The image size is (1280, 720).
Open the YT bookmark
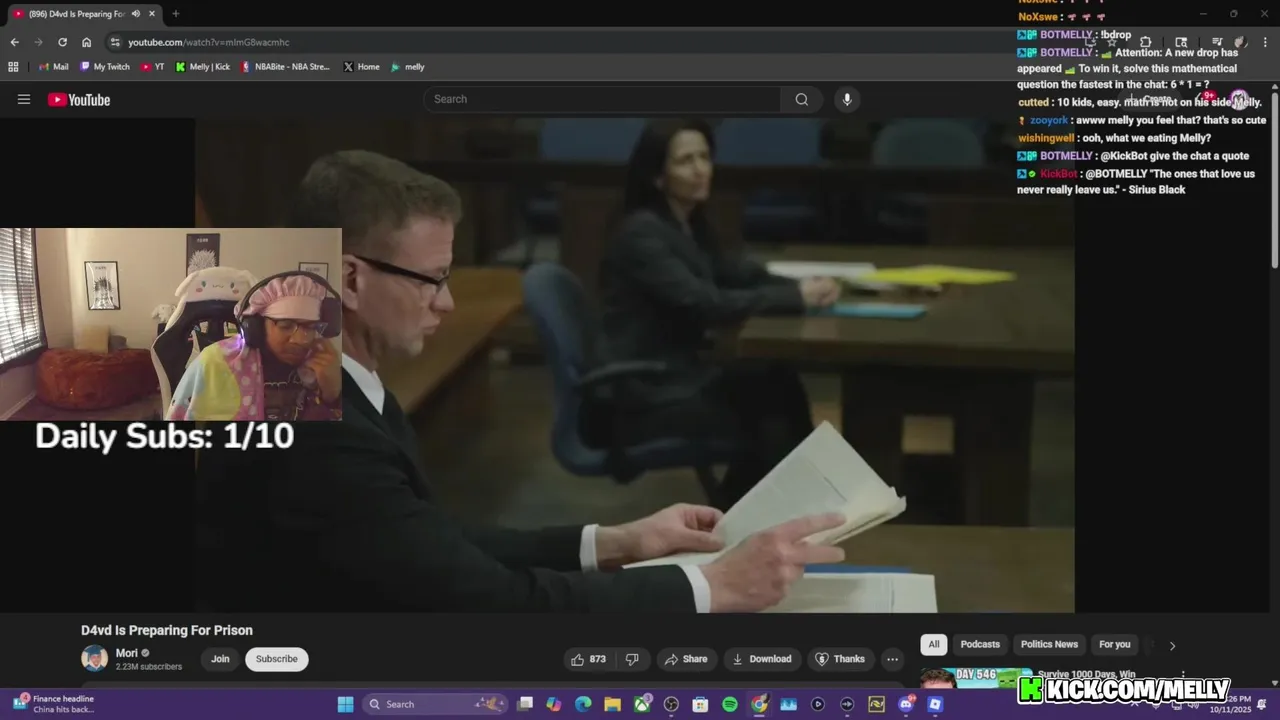click(153, 67)
